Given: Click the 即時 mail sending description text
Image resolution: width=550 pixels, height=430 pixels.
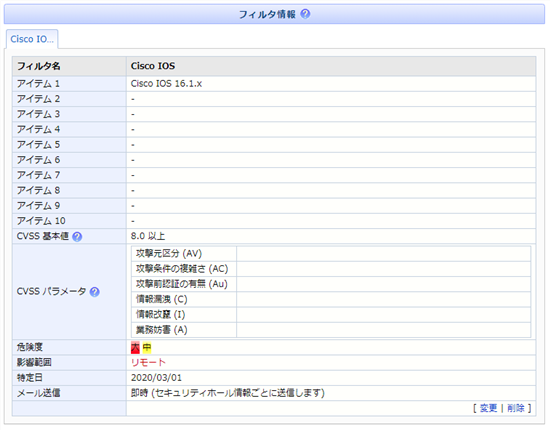Looking at the screenshot, I should [228, 393].
